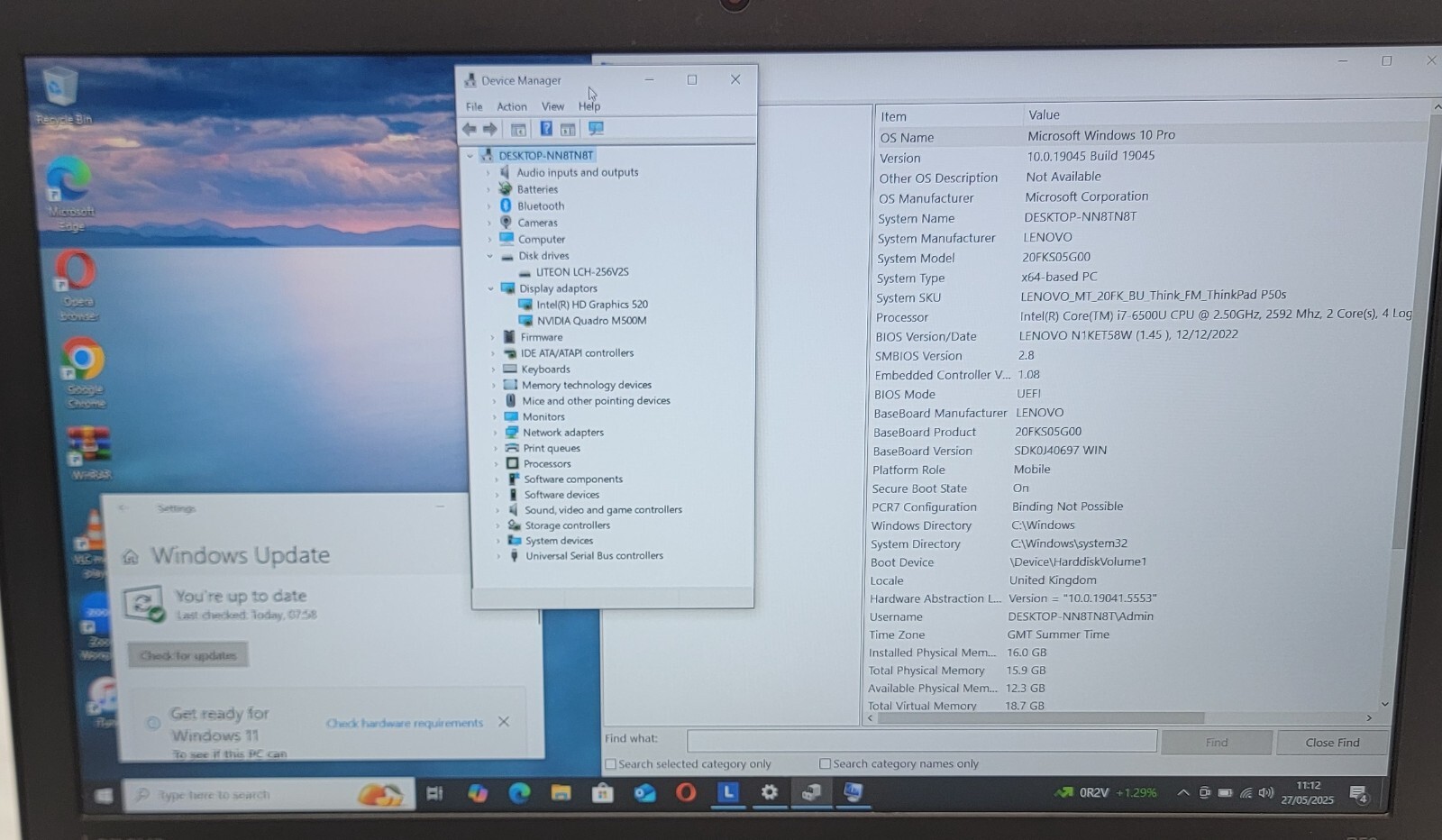Open the View menu in Device Manager
The height and width of the screenshot is (840, 1442).
(552, 106)
